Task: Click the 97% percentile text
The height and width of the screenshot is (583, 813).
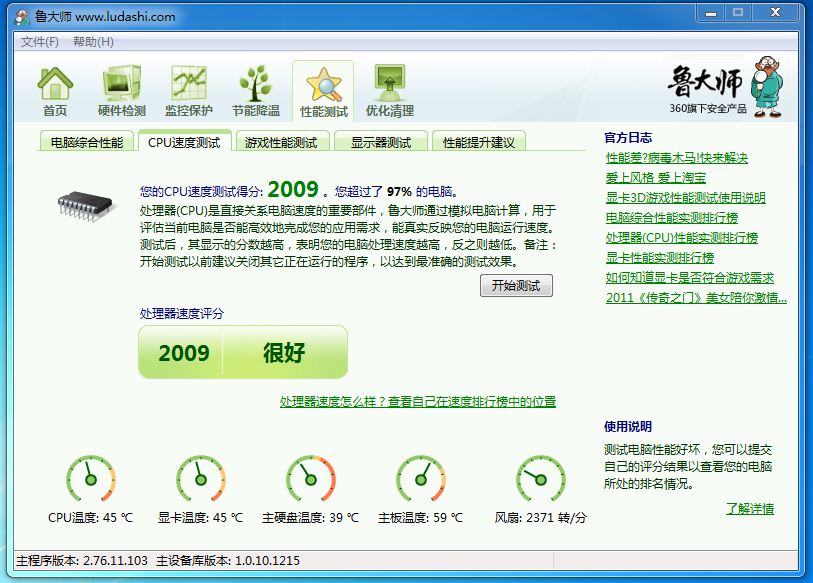Action: coord(399,191)
